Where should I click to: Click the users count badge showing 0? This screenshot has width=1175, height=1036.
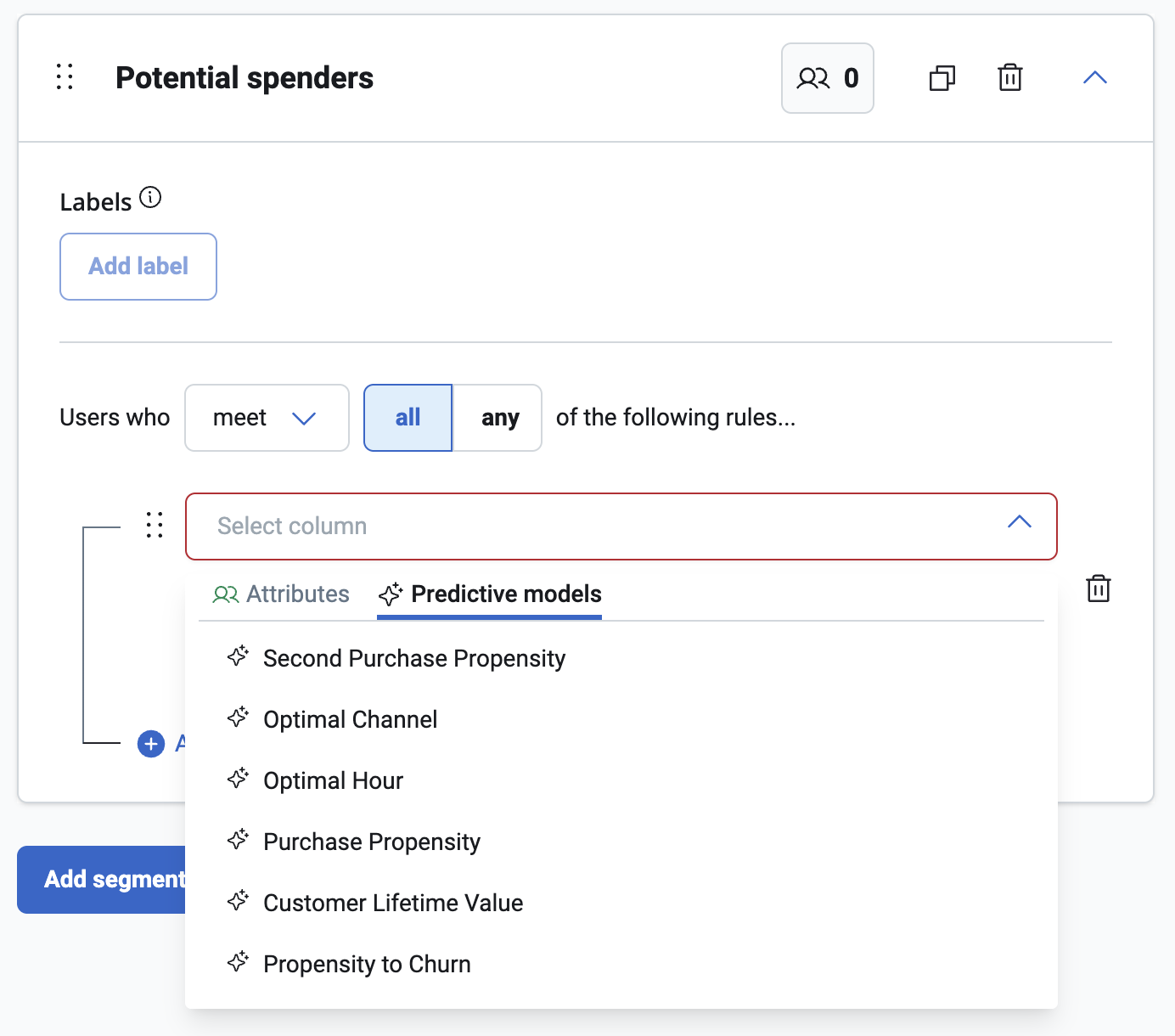(x=828, y=78)
